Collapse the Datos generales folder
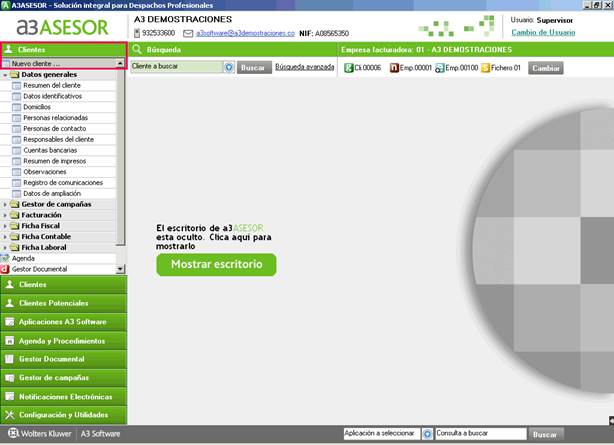This screenshot has width=614, height=445. [5, 75]
